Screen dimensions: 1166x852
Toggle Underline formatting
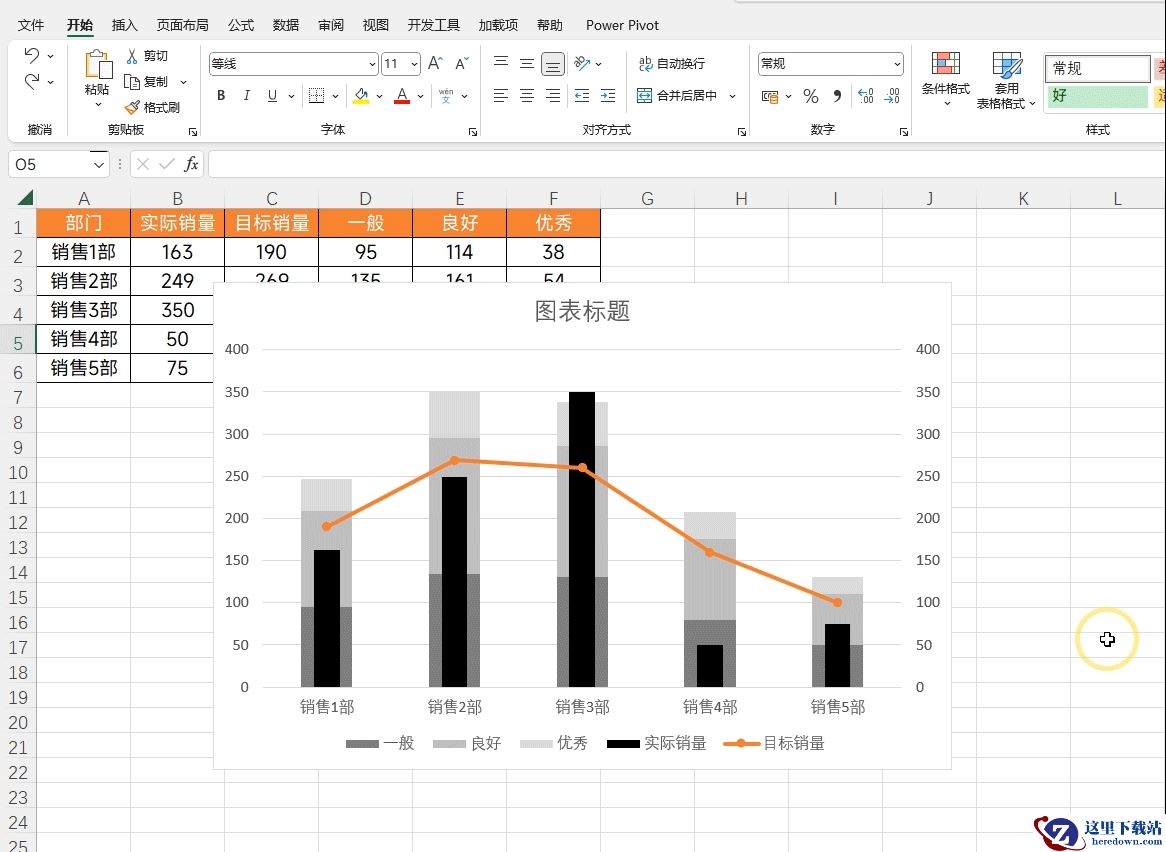click(272, 95)
